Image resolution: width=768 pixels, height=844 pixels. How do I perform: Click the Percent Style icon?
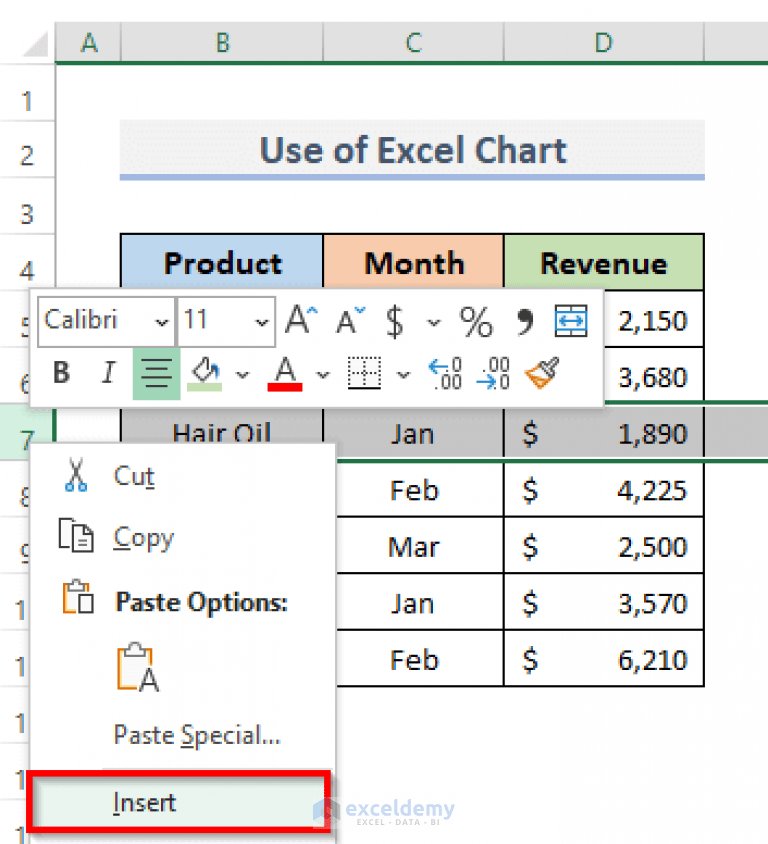click(476, 322)
